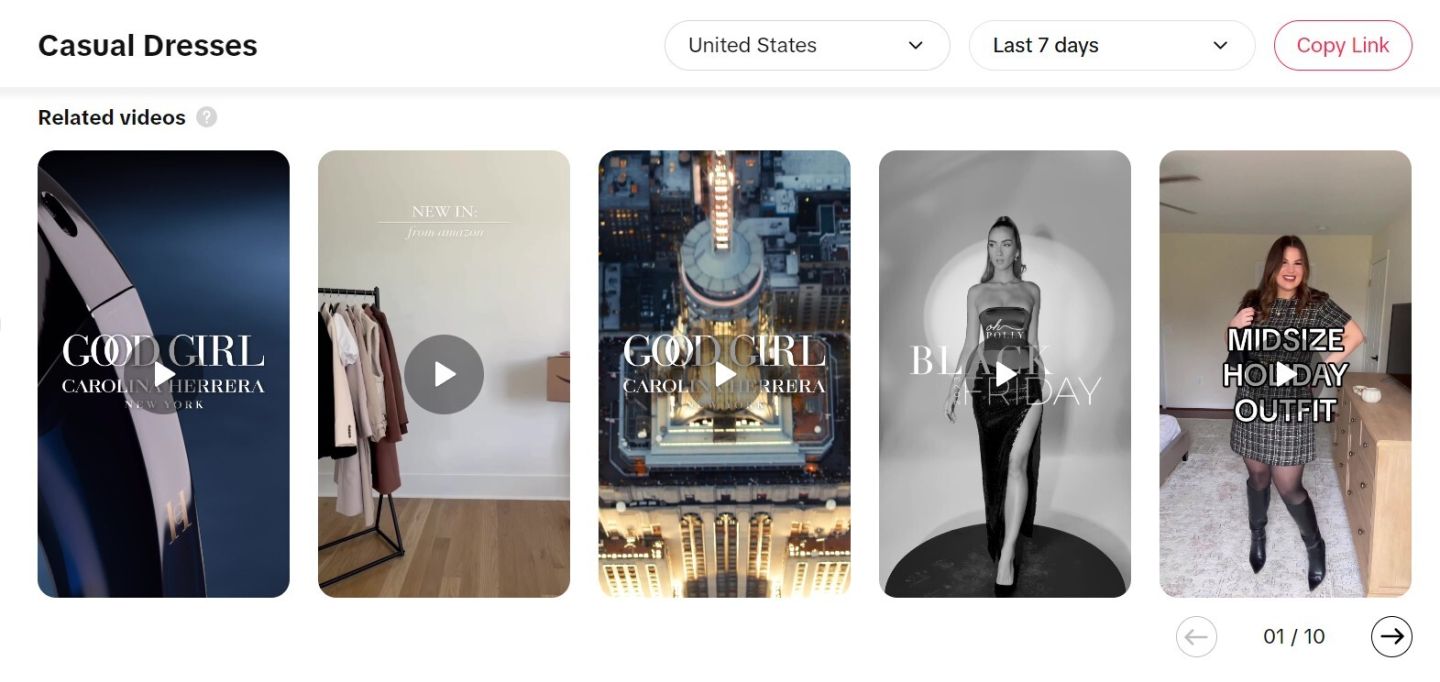1440x682 pixels.
Task: Click the help icon beside Related videos
Action: coord(206,117)
